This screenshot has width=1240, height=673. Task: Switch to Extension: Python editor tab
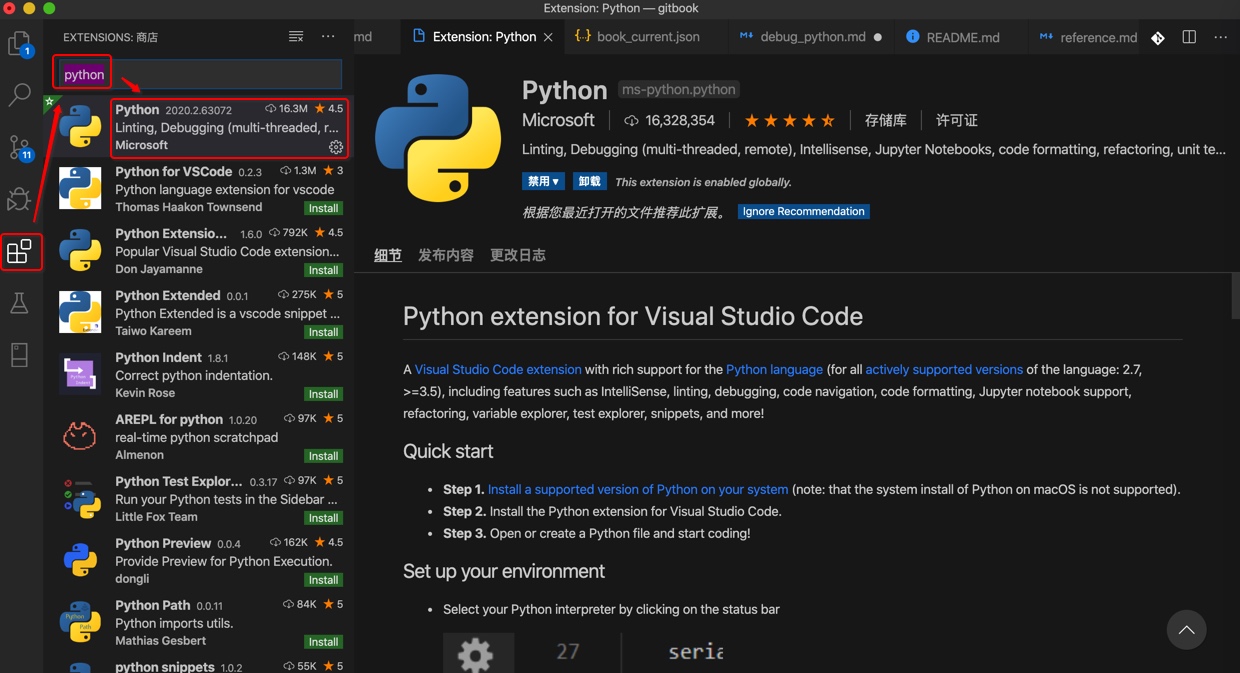click(483, 37)
